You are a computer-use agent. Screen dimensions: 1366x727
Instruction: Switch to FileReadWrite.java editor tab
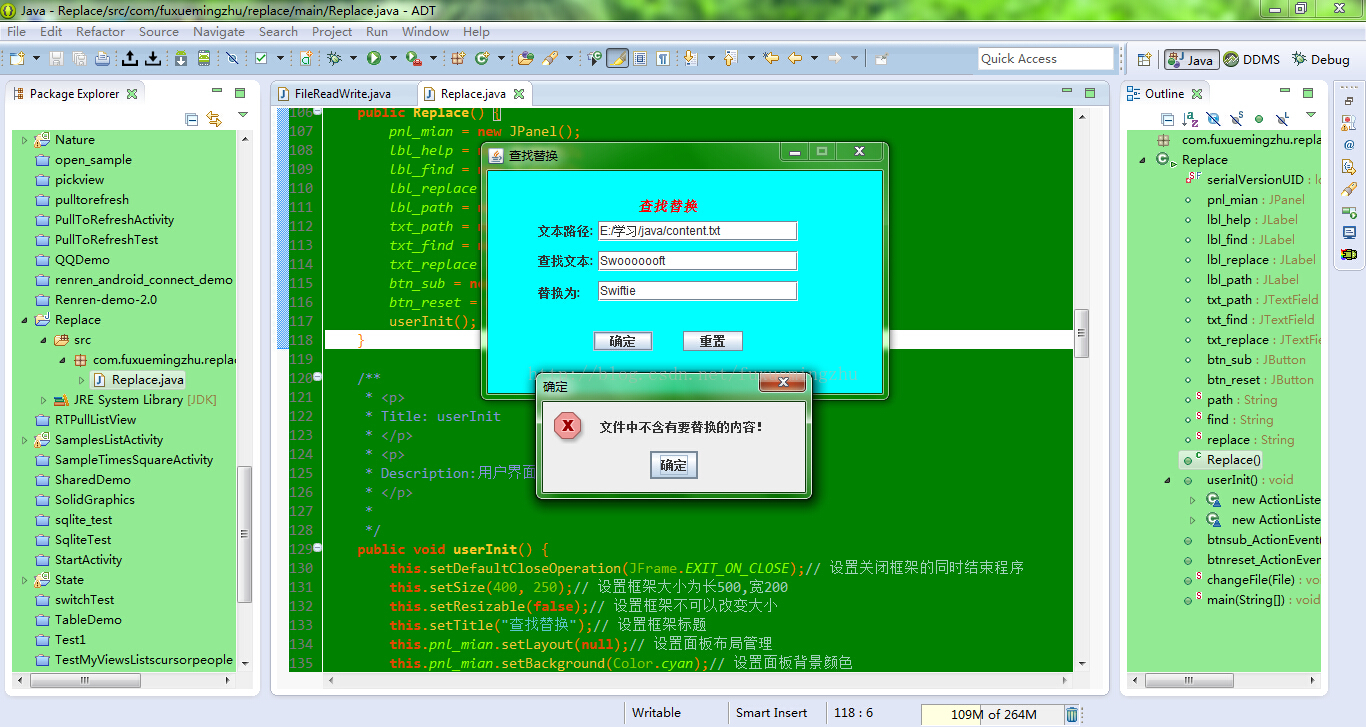(x=342, y=94)
